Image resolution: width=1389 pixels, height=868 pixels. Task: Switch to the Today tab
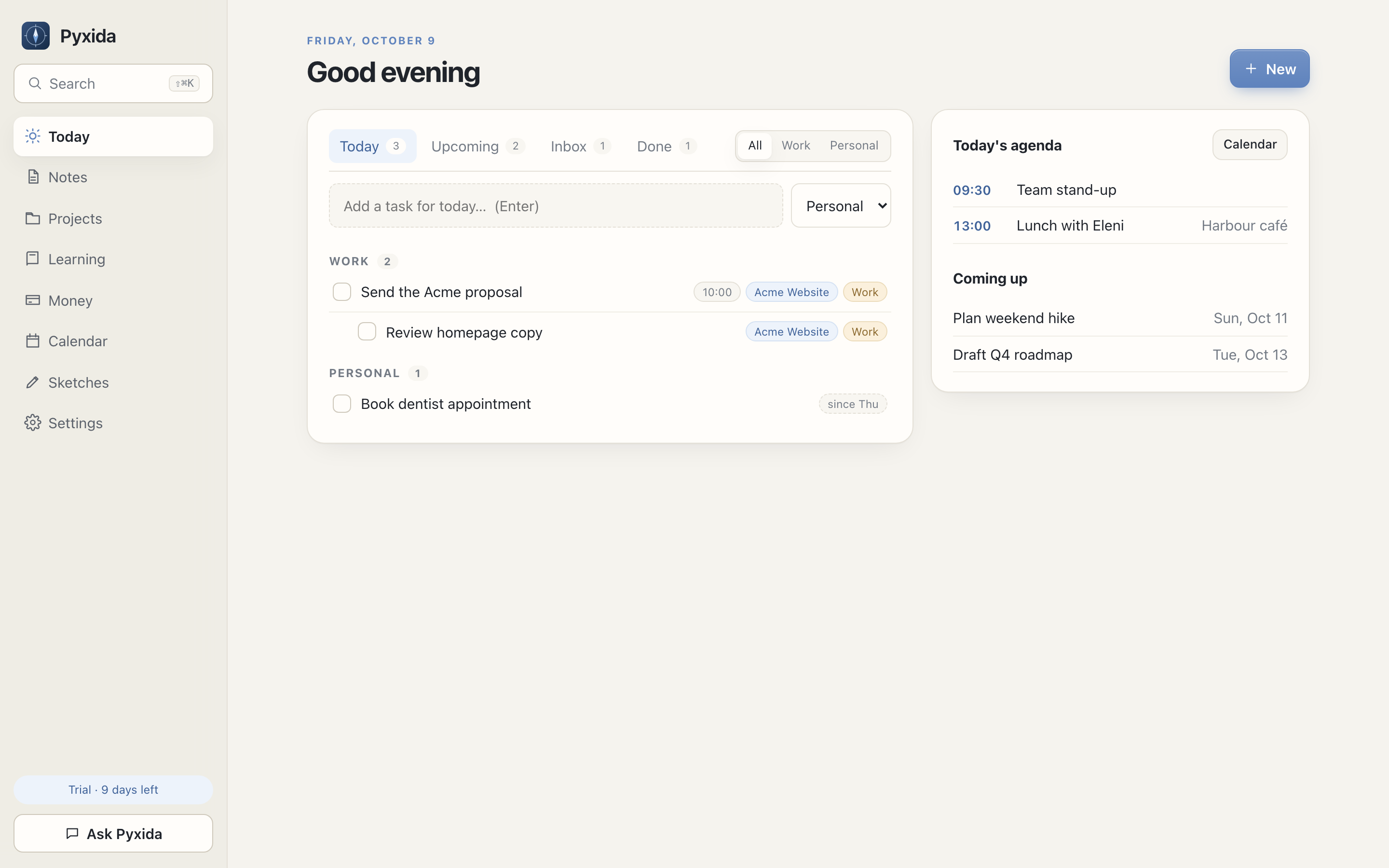[372, 146]
